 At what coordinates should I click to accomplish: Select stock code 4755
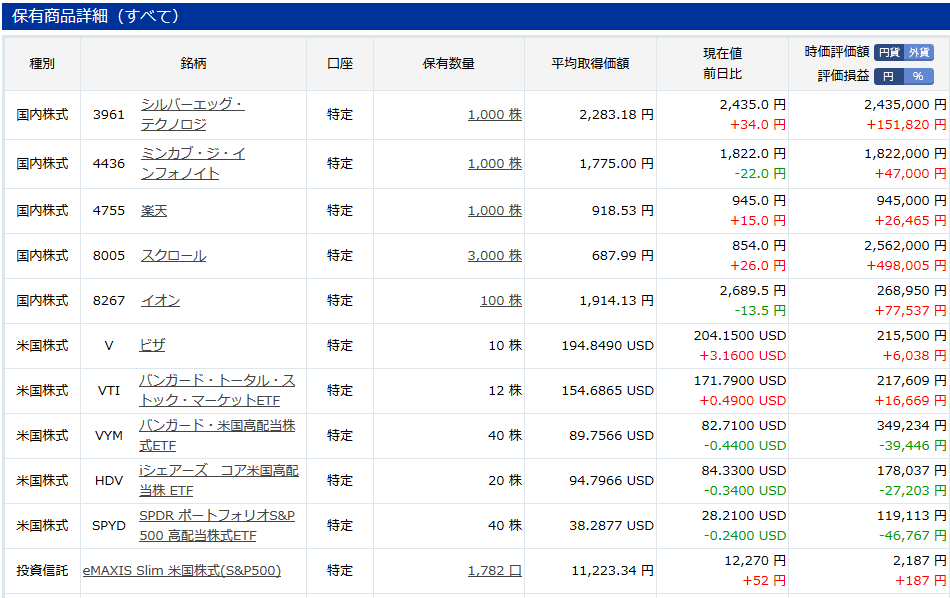point(109,210)
